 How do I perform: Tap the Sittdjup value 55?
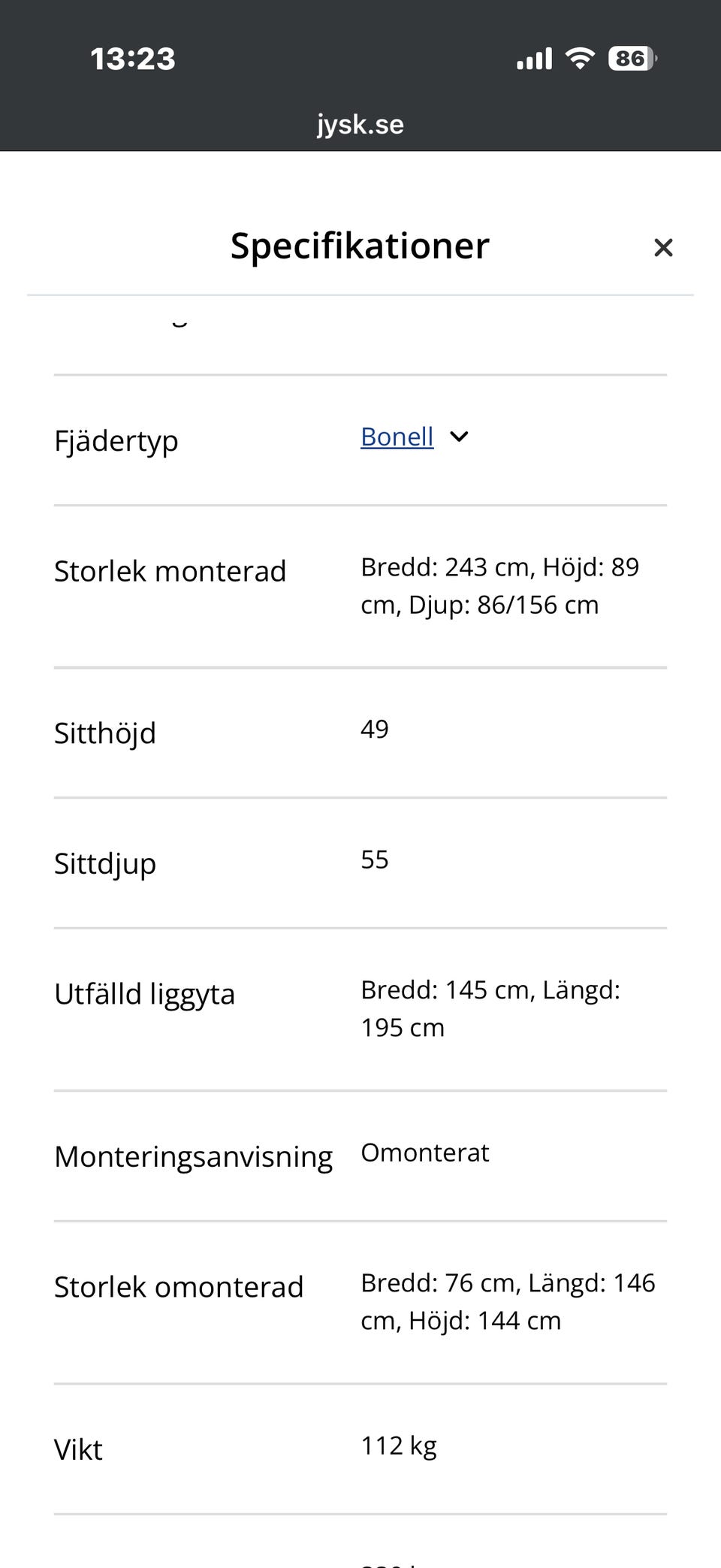374,860
